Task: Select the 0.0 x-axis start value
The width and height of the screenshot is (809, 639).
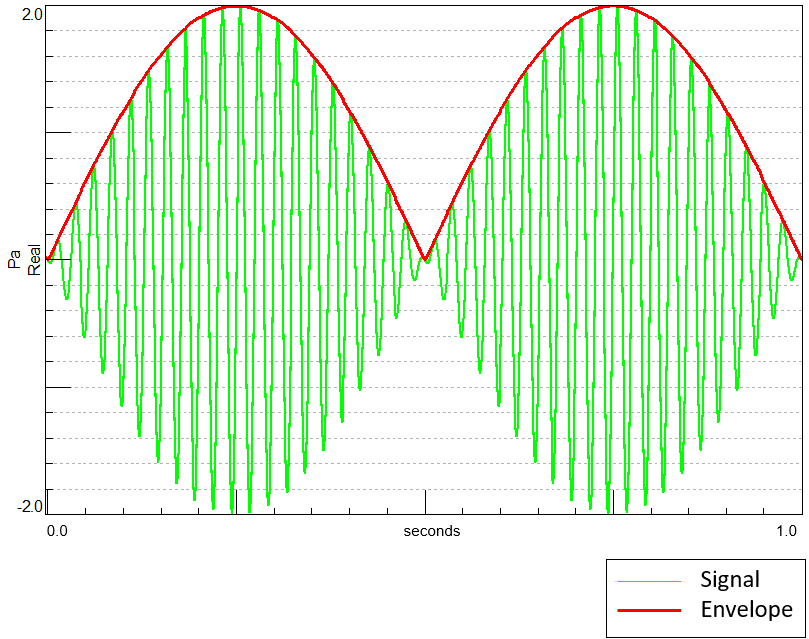Action: (x=58, y=531)
